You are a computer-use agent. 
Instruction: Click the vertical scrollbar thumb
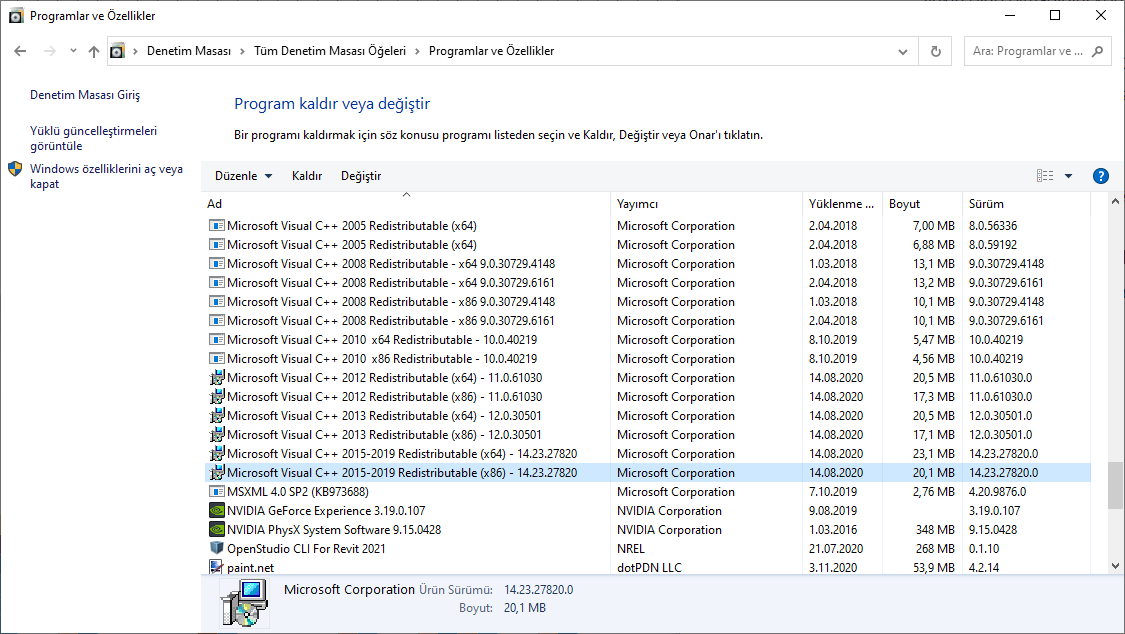point(1115,485)
